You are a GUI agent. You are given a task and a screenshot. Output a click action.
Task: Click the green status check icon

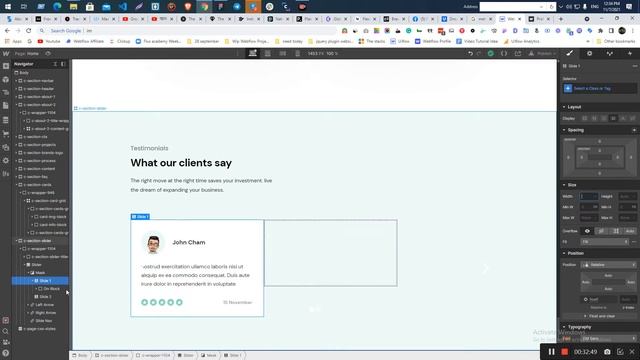tap(491, 53)
